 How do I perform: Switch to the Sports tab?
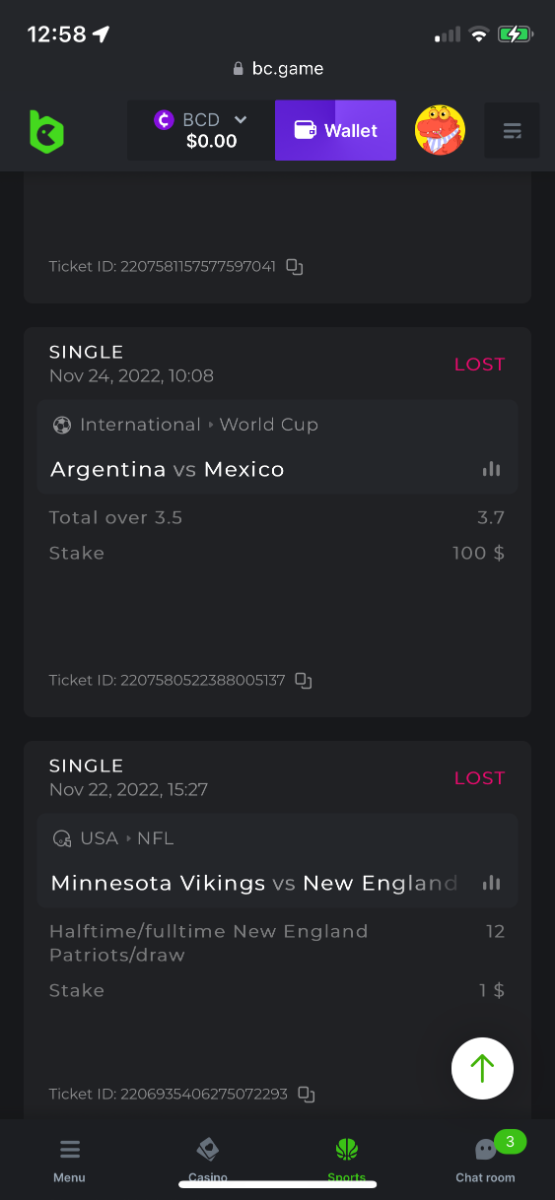coord(347,1160)
